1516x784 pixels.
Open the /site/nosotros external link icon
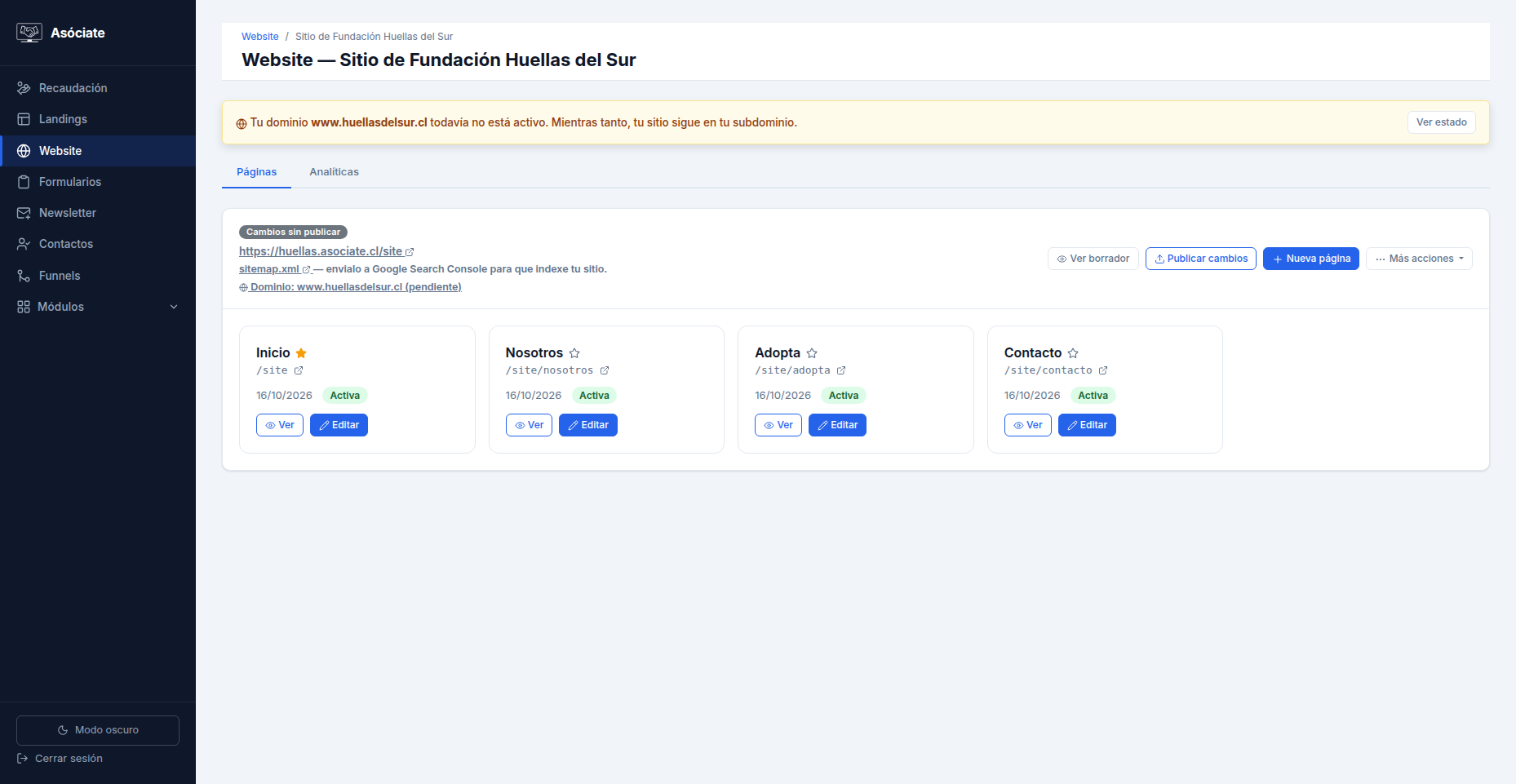605,370
